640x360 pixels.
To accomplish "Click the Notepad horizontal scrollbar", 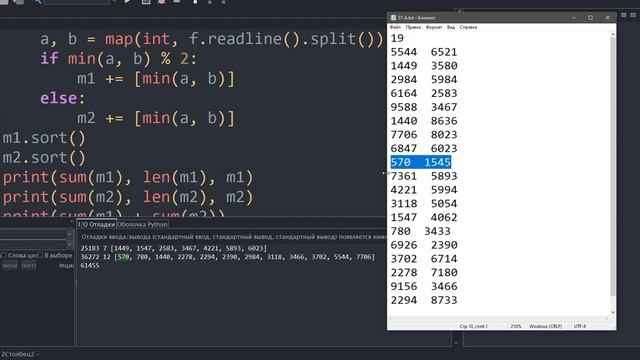I will [x=498, y=318].
